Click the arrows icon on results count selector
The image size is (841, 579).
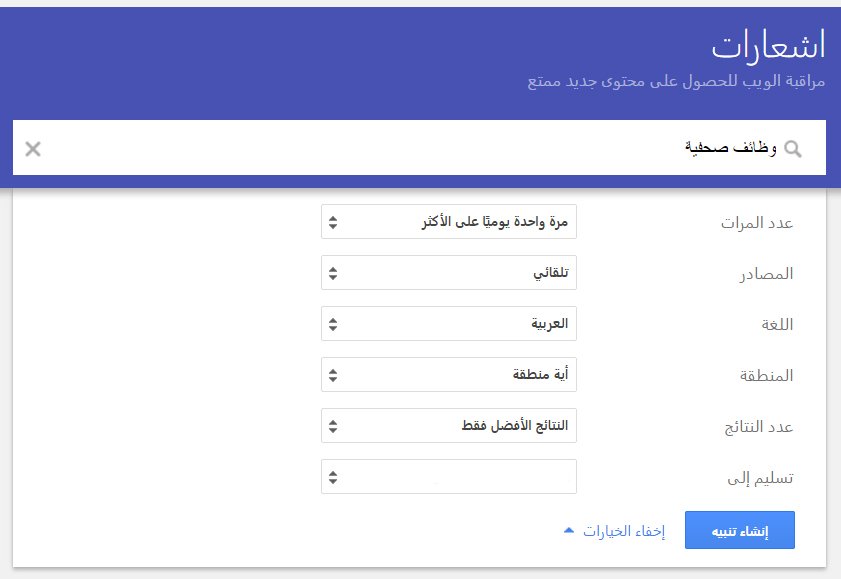(x=333, y=426)
